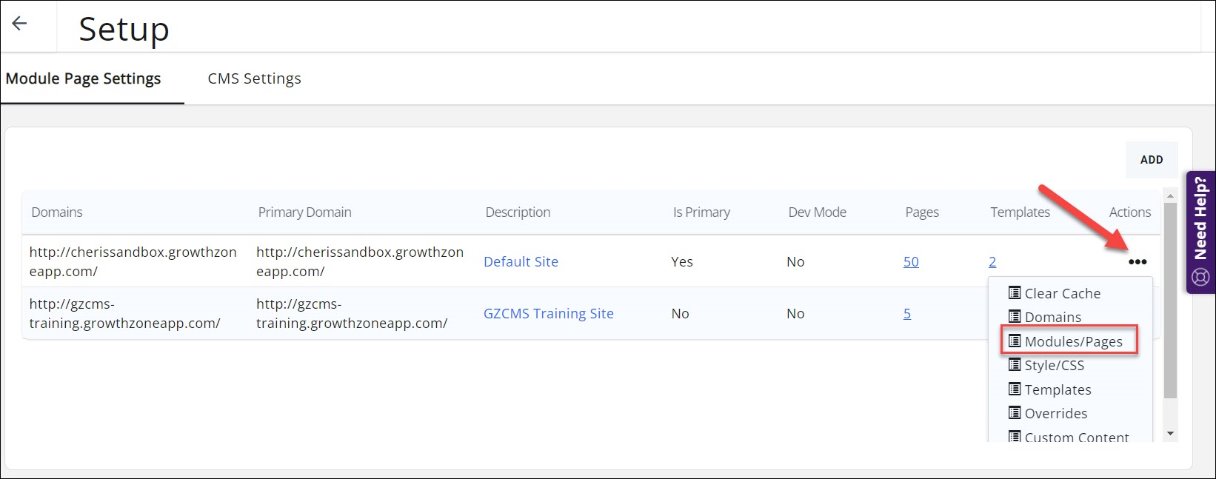The width and height of the screenshot is (1216, 479).
Task: Click the Style/CSS list icon
Action: coord(1014,366)
